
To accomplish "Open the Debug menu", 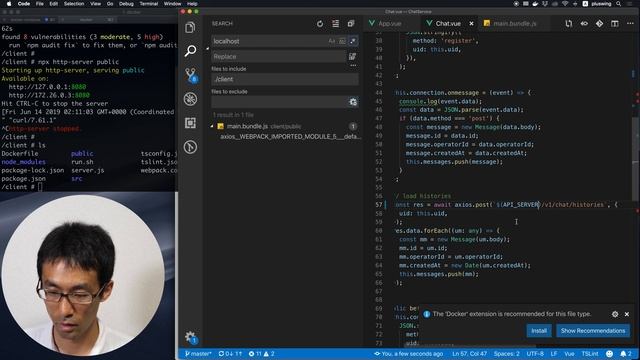I will pyautogui.click(x=126, y=4).
